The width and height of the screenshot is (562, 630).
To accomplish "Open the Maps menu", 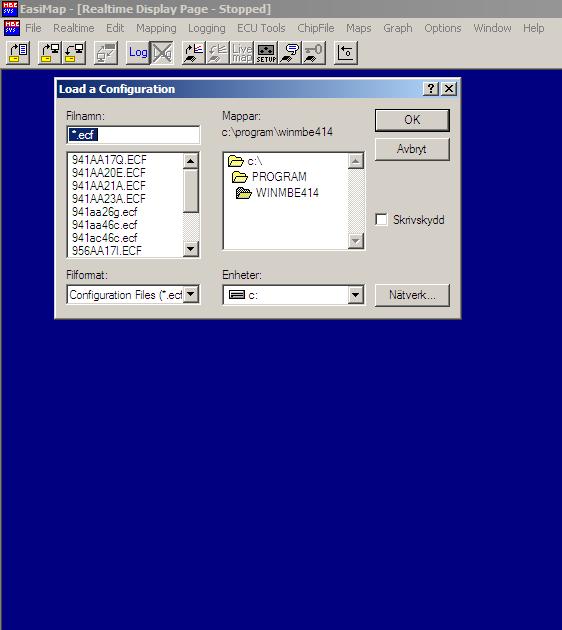I will point(359,28).
